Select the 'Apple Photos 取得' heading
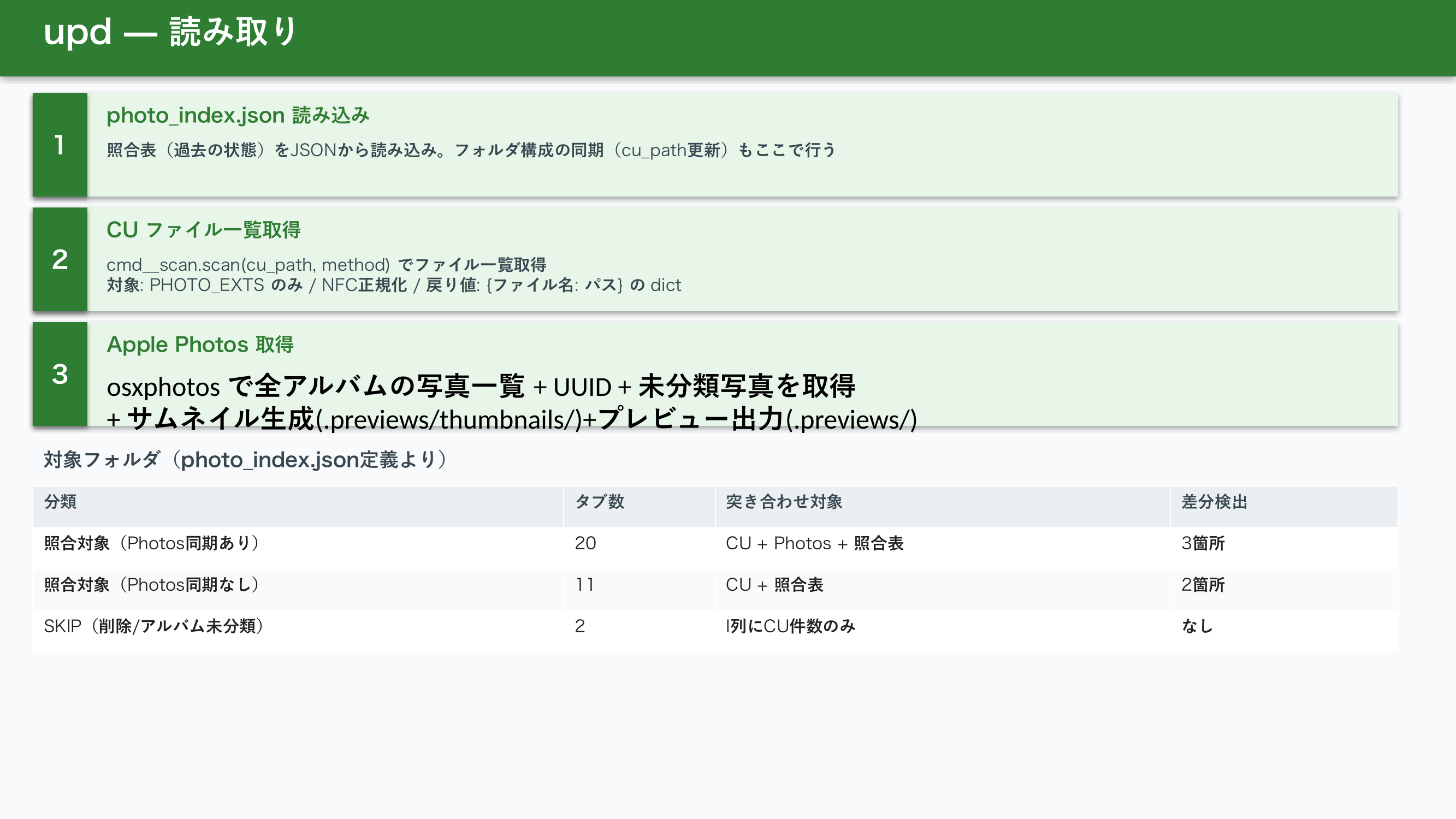Image resolution: width=1456 pixels, height=819 pixels. tap(200, 345)
